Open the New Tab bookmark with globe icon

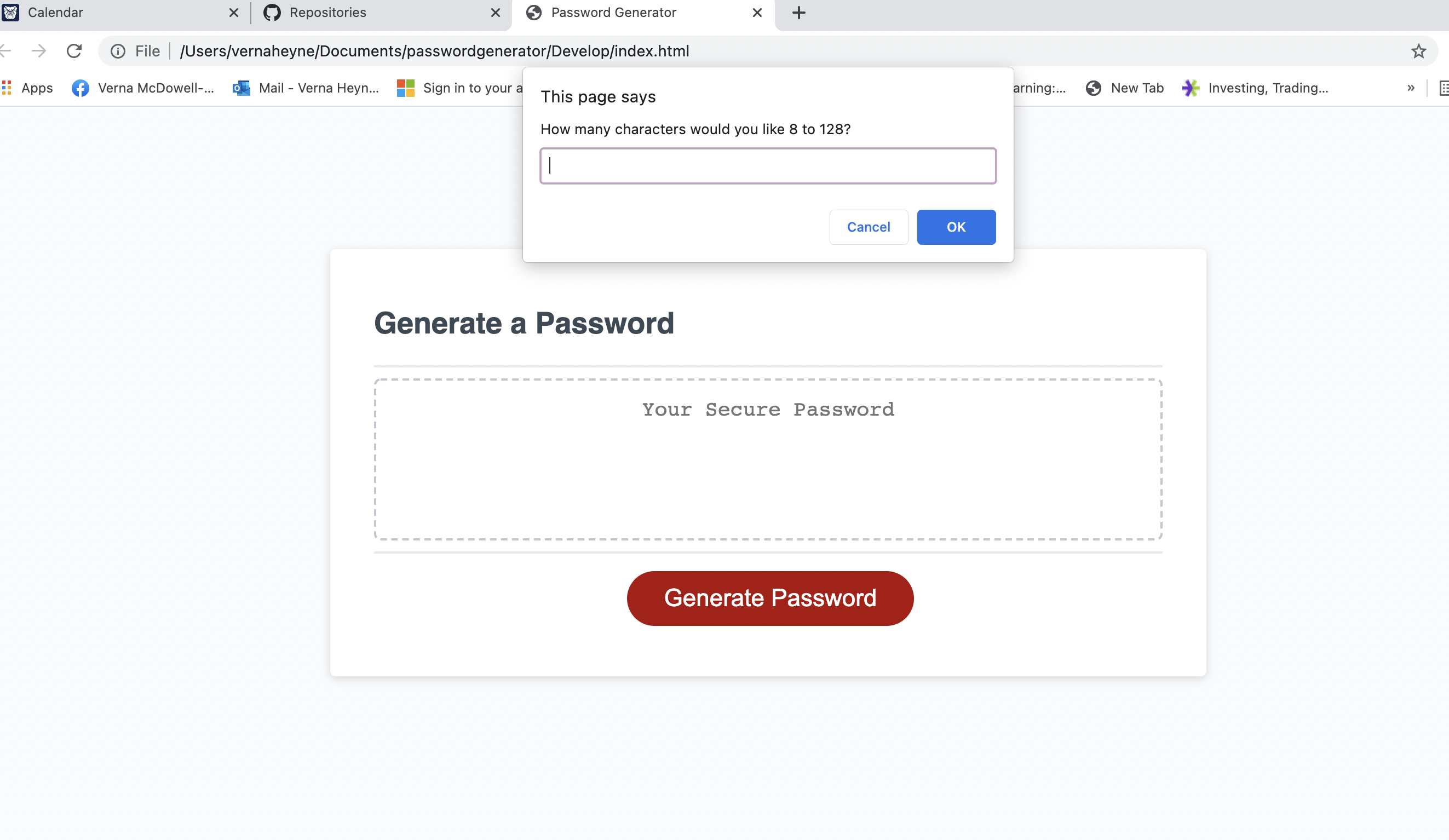tap(1123, 88)
